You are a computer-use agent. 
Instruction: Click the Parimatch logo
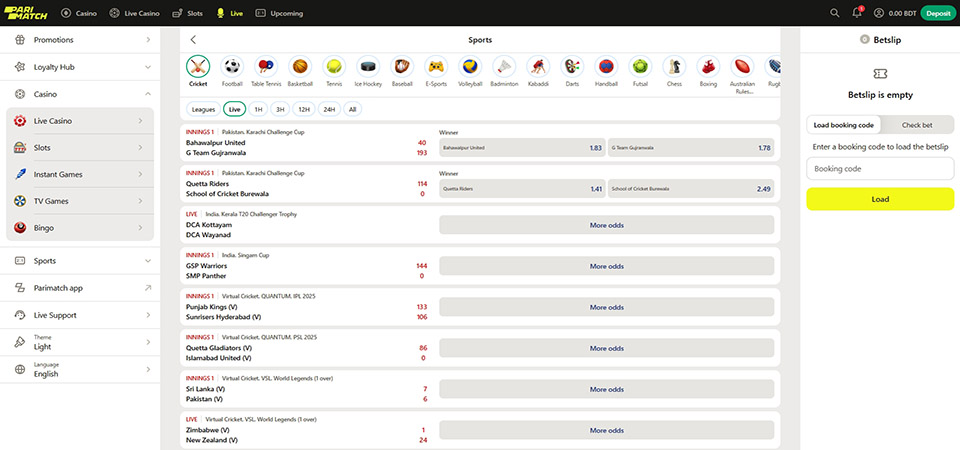(x=26, y=13)
